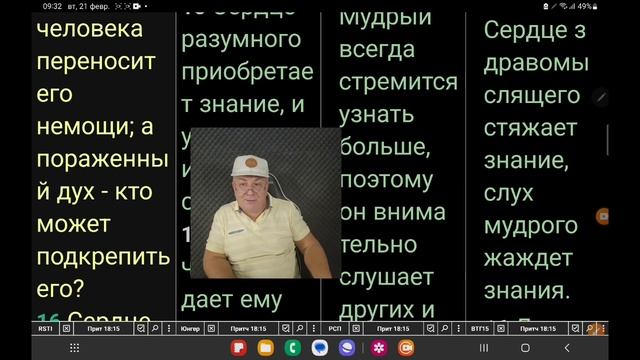Tap the word слух in the ВТГ15 pane
The height and width of the screenshot is (360, 640).
[x=509, y=193]
